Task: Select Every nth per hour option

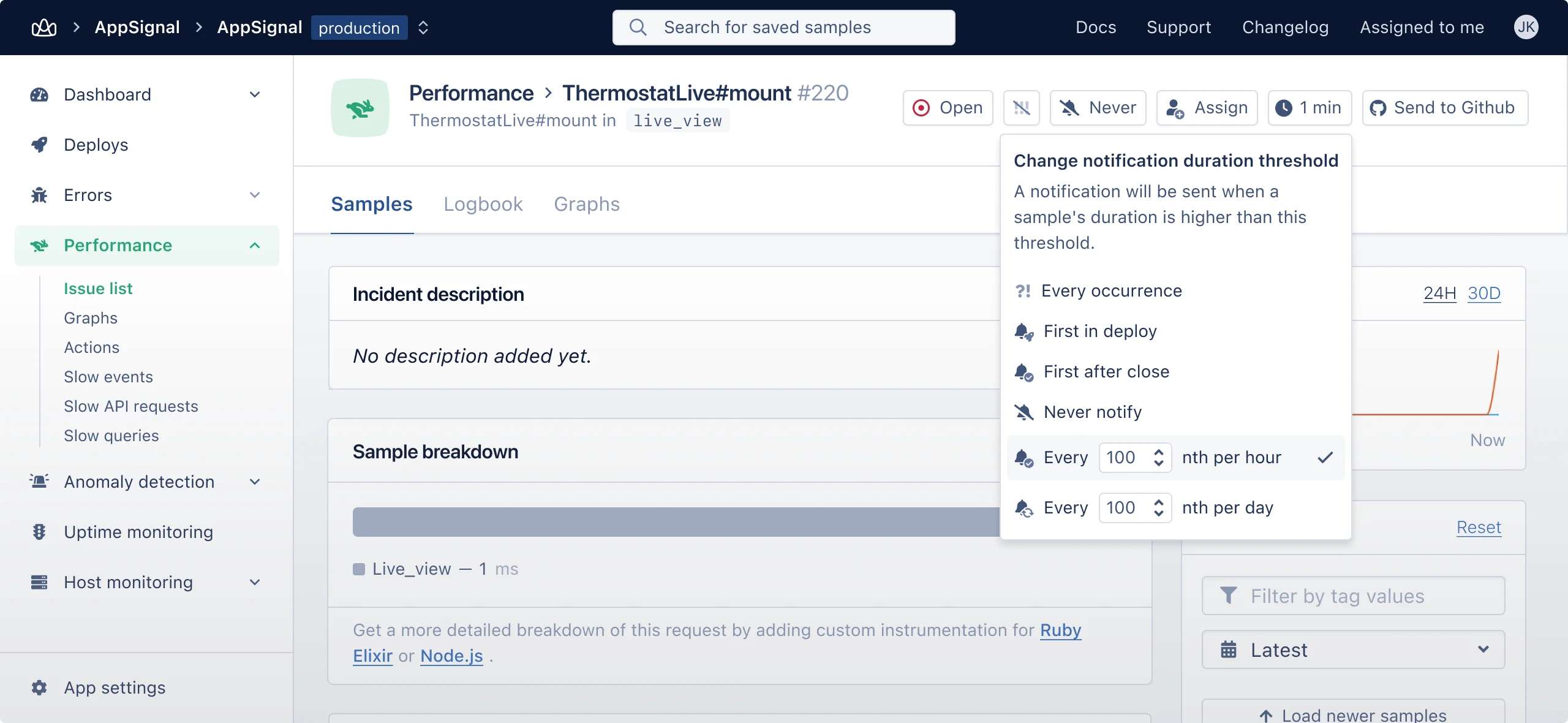Action: point(1175,458)
